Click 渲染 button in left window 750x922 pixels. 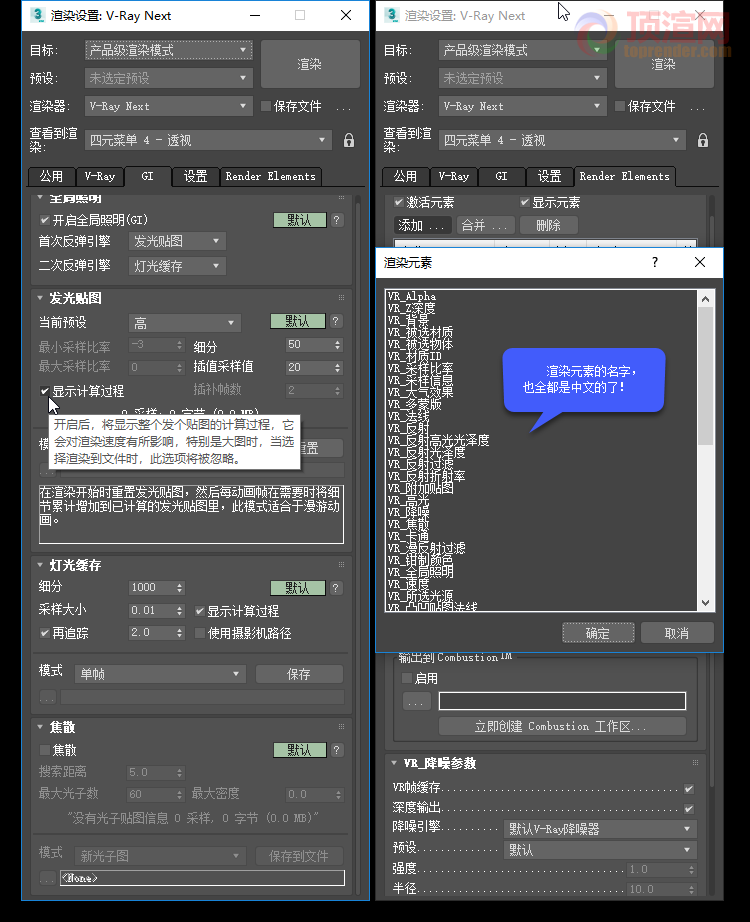coord(310,64)
